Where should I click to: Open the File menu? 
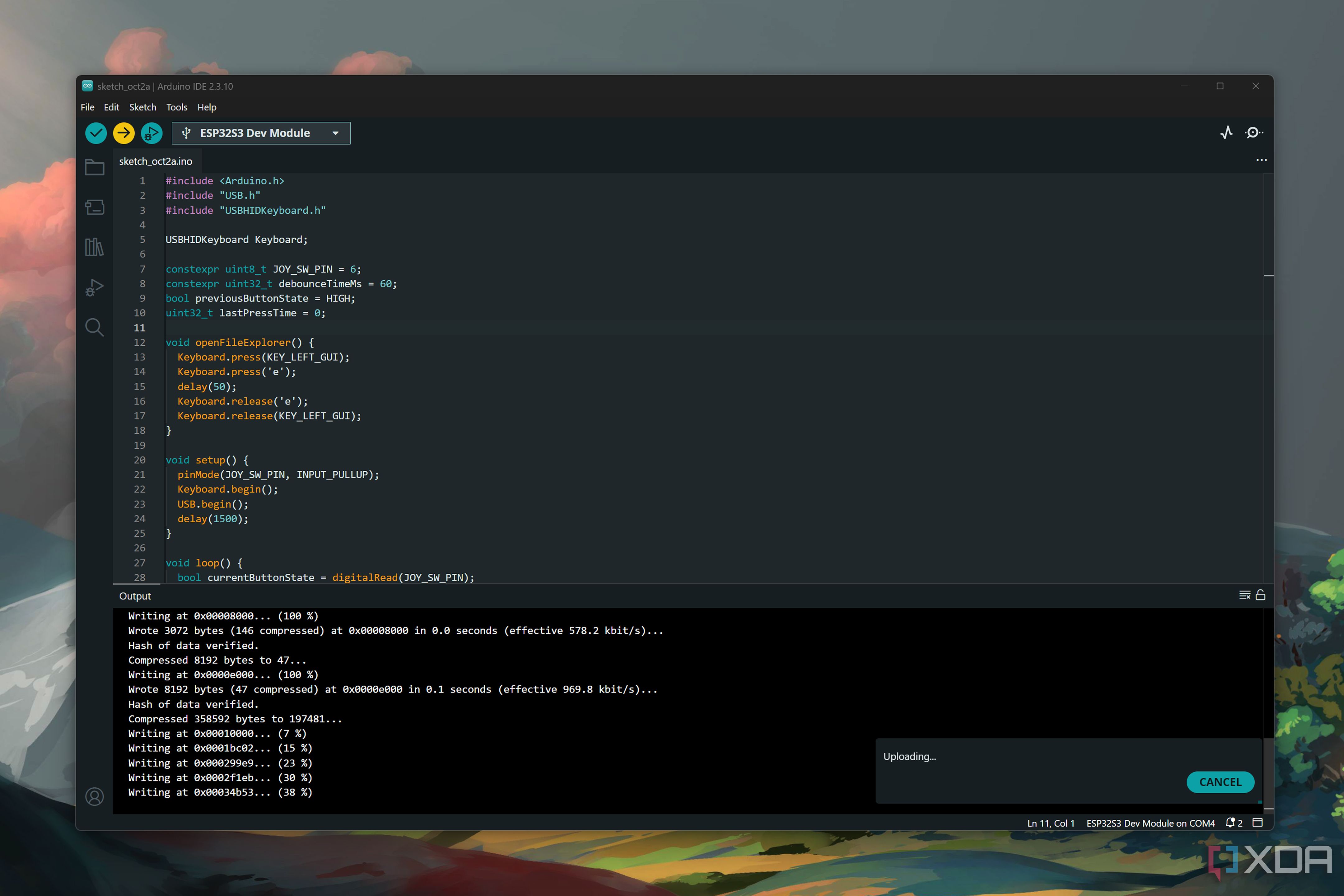(x=87, y=107)
